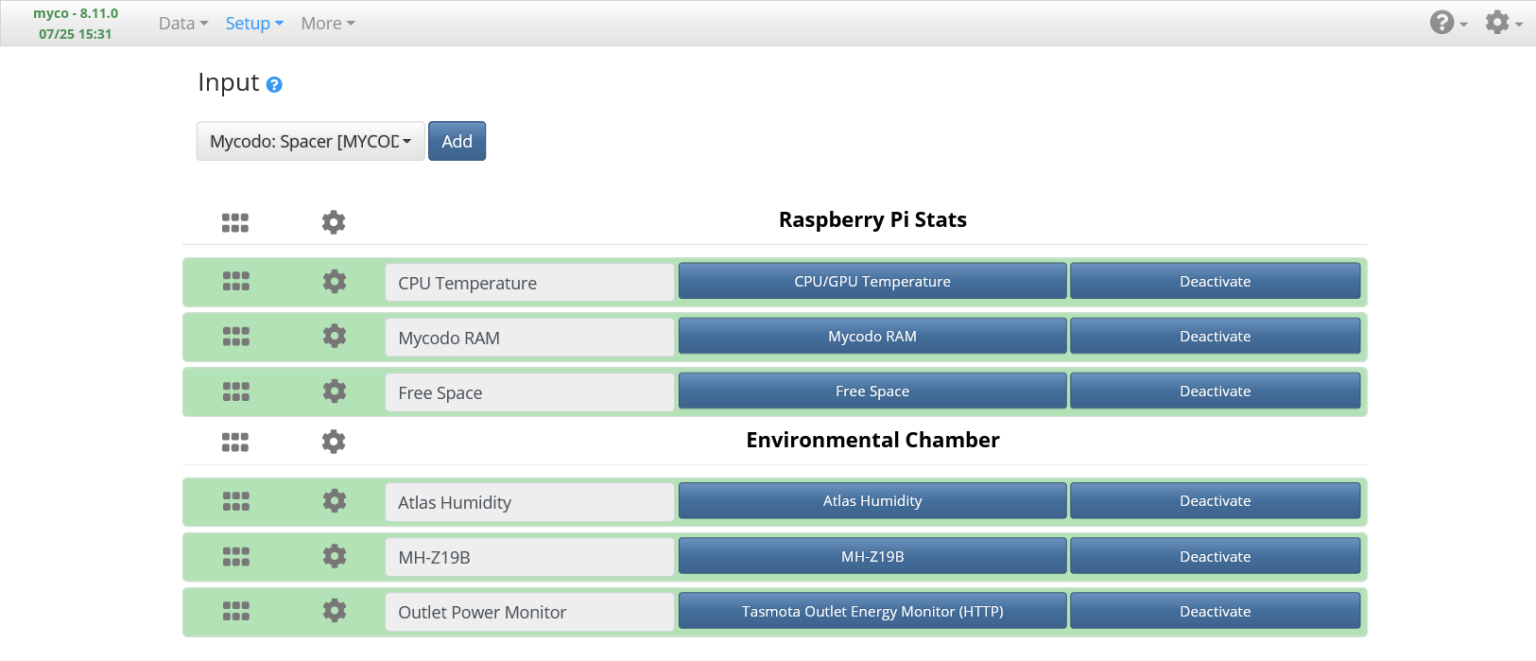Open gear settings for Atlas Humidity

pyautogui.click(x=334, y=501)
